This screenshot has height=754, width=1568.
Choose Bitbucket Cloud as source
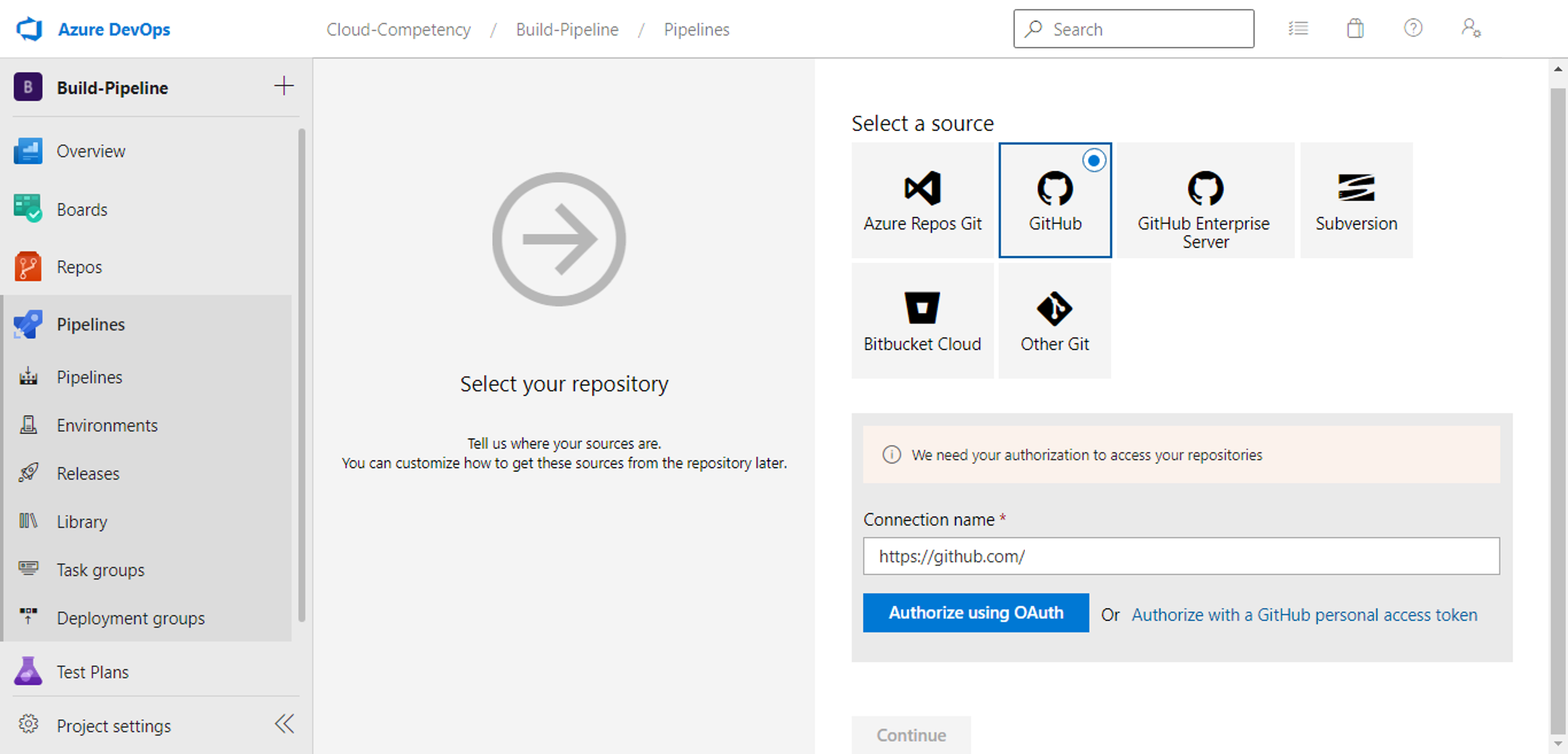coord(922,321)
